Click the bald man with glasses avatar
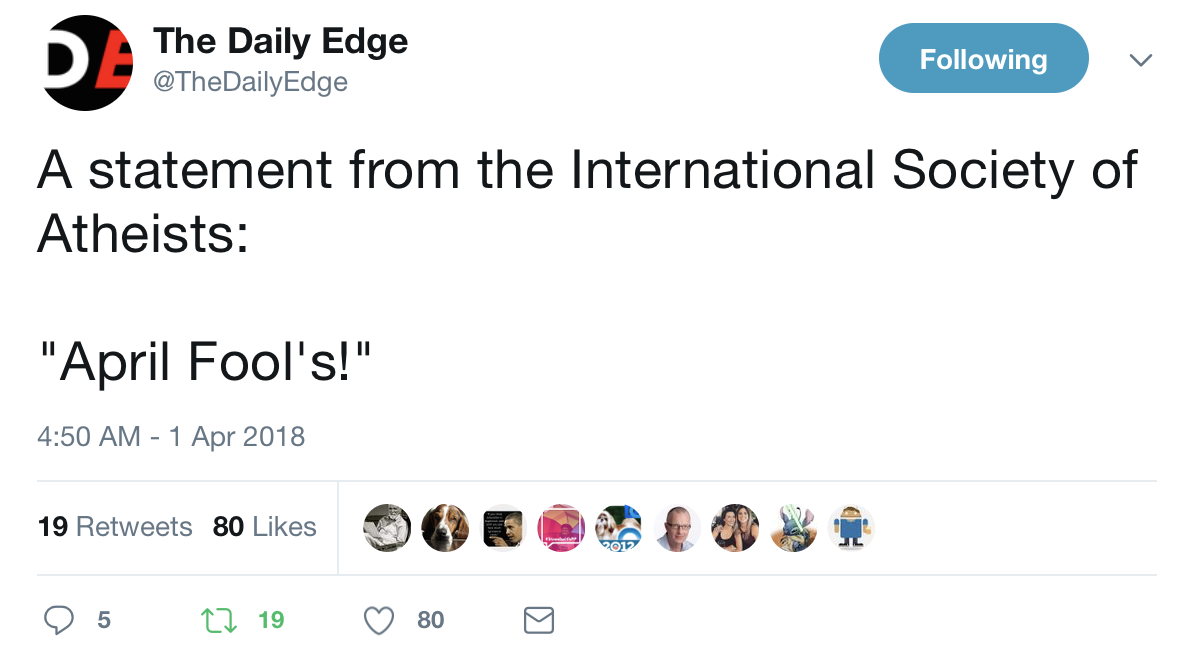This screenshot has height=670, width=1202. 677,527
